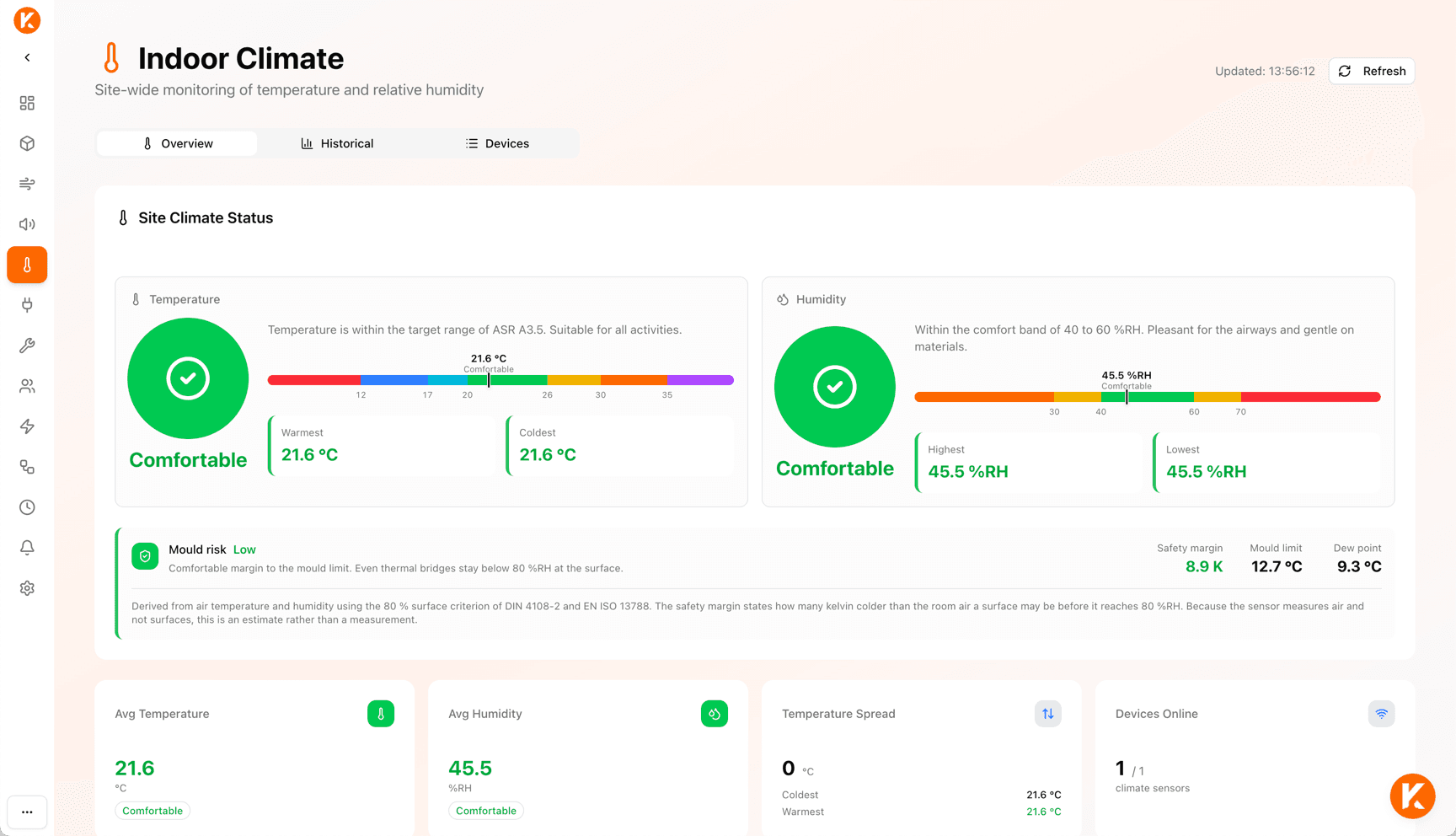Select the orange thermometer sidebar icon

tap(27, 265)
